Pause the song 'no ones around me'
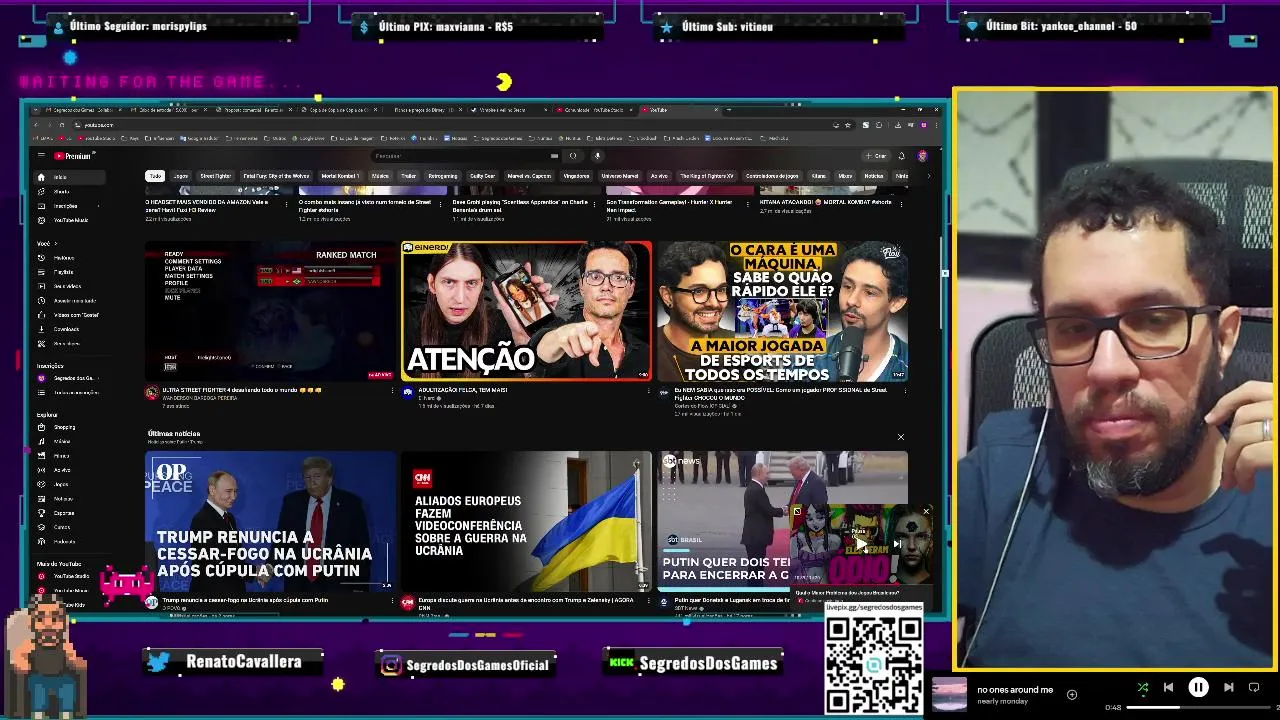The width and height of the screenshot is (1280, 720). [x=1198, y=687]
